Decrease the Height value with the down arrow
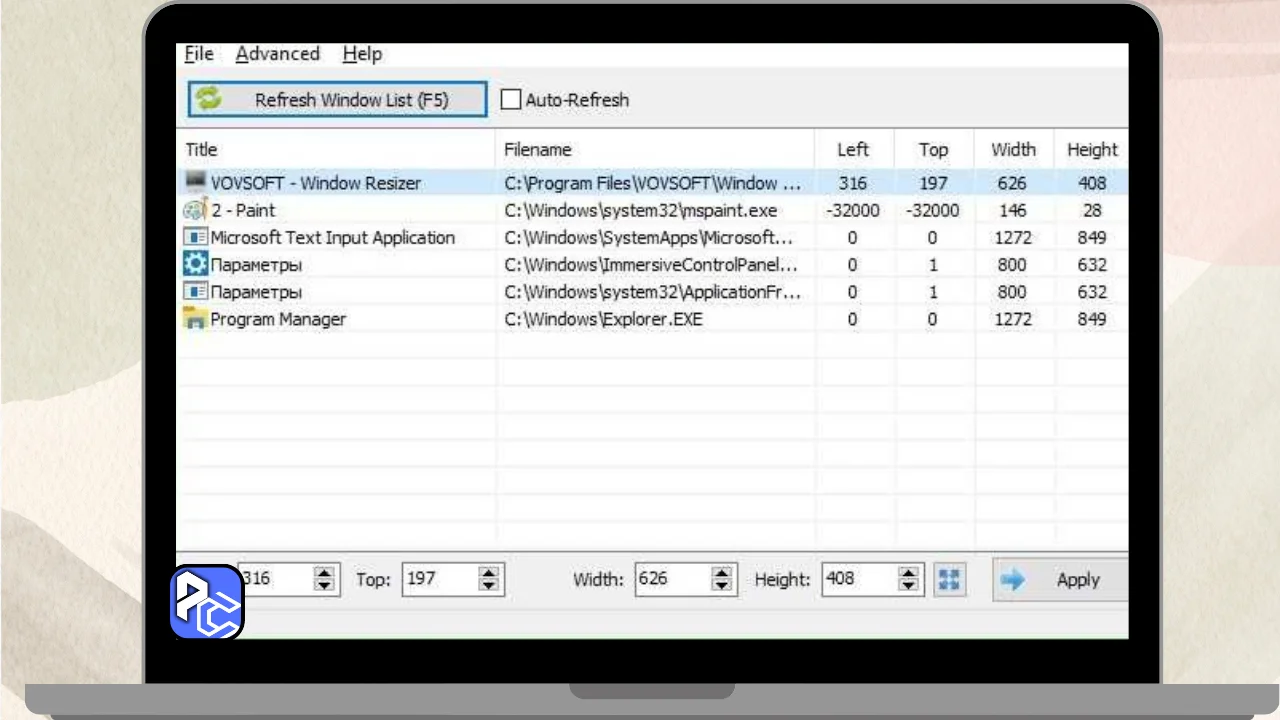Viewport: 1280px width, 720px height. click(908, 586)
